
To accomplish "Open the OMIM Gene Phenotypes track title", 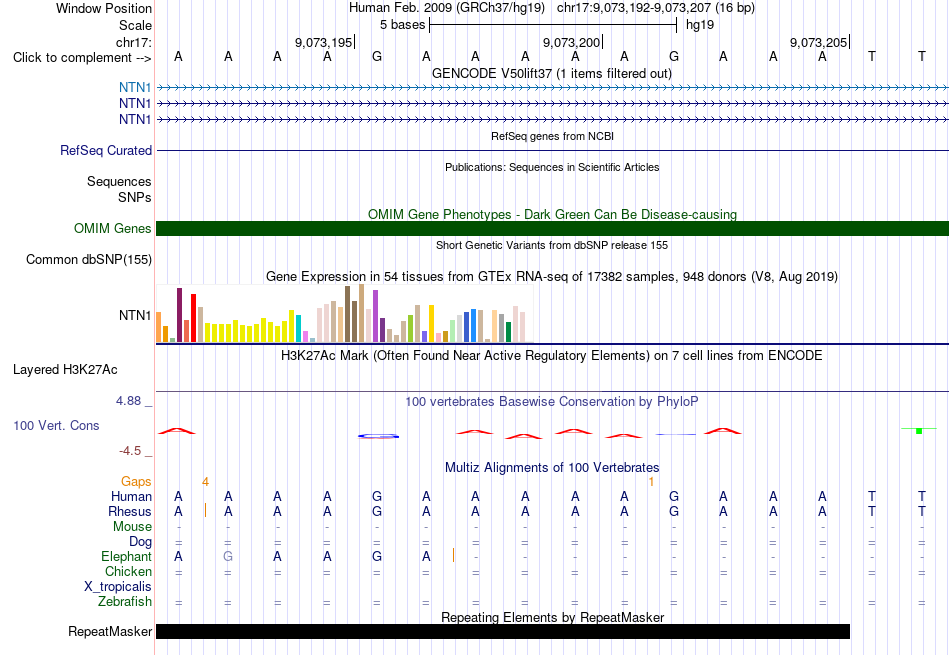I will [552, 214].
